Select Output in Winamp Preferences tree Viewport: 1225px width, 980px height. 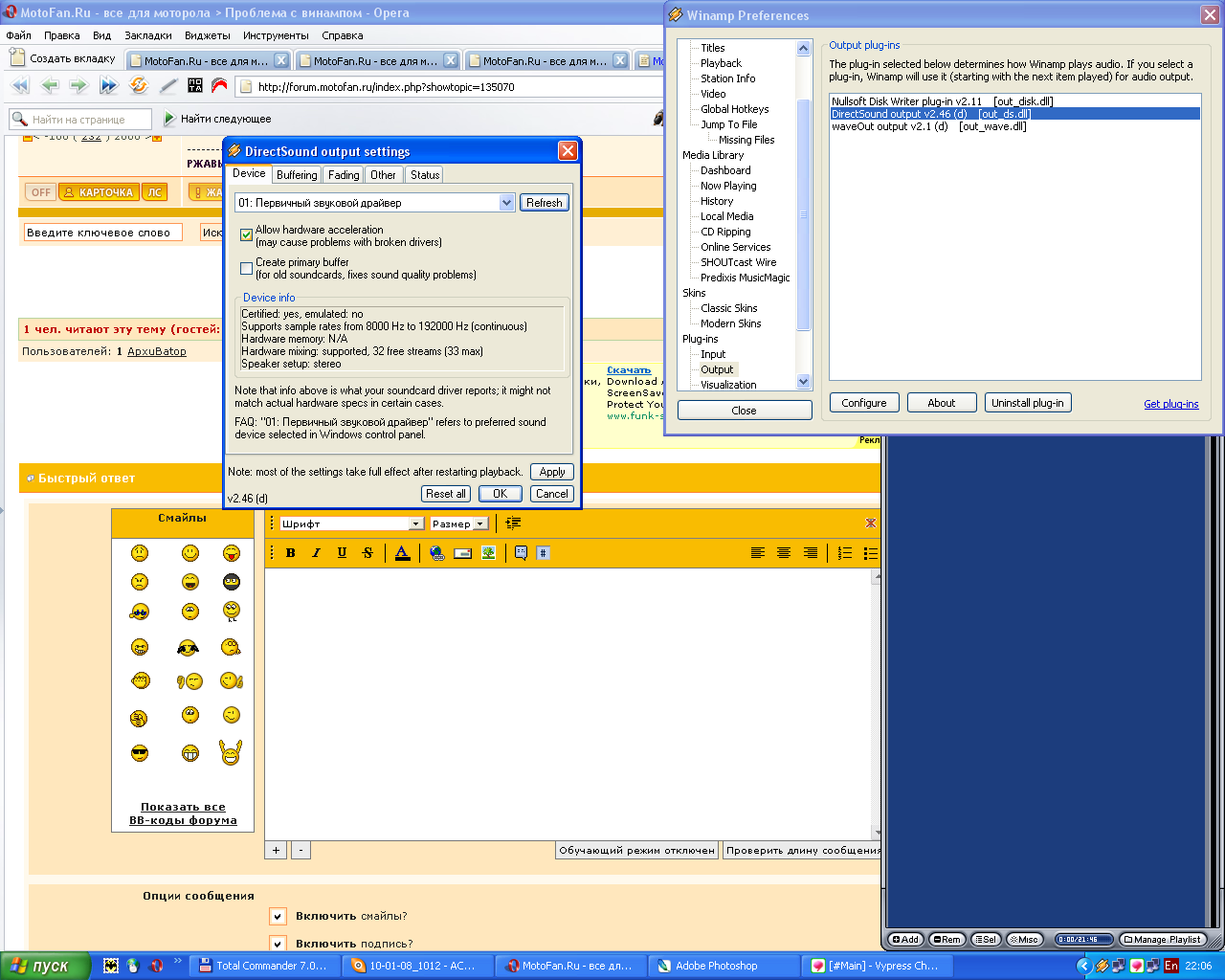[717, 369]
